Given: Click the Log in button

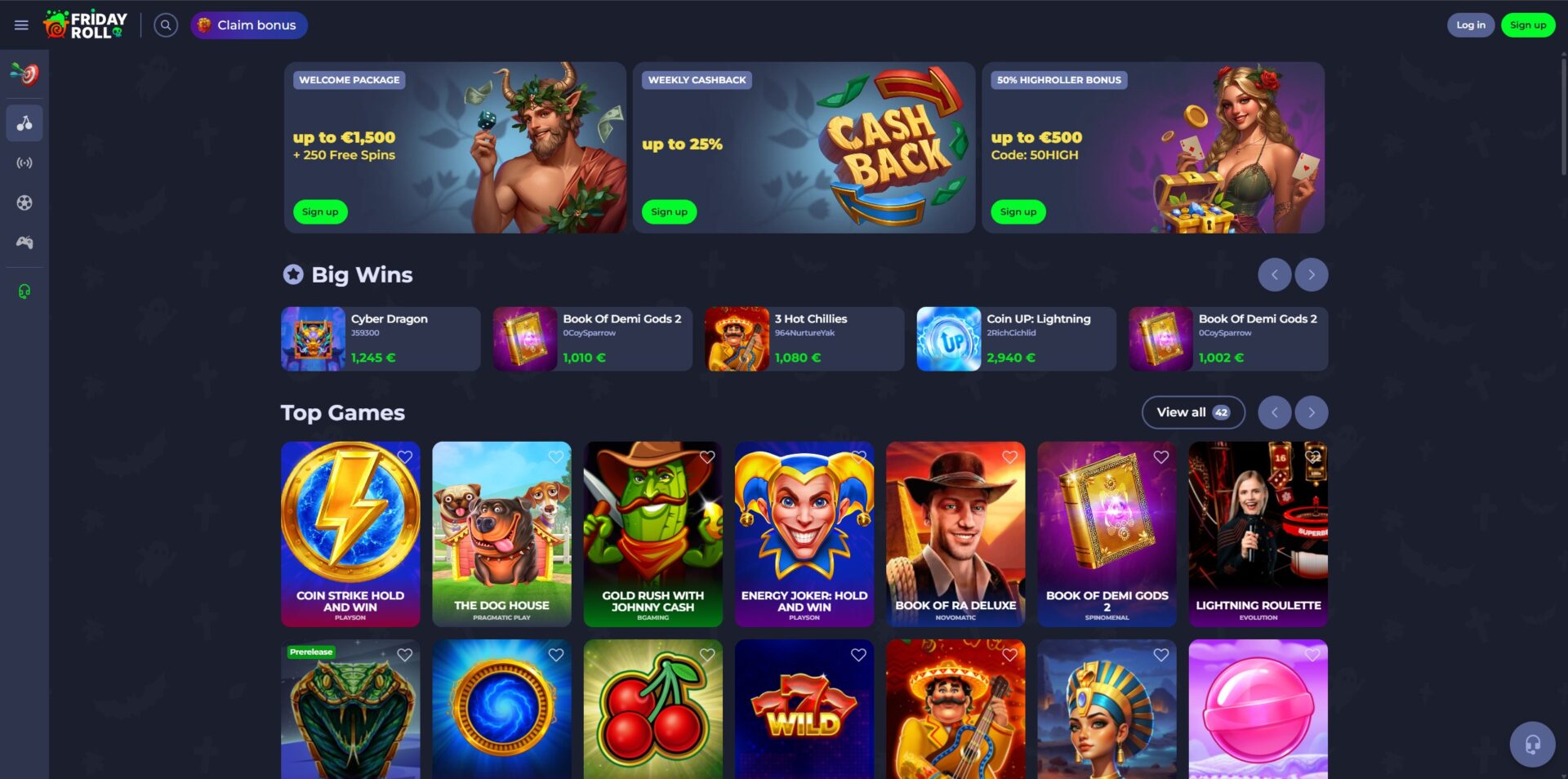Looking at the screenshot, I should point(1471,25).
